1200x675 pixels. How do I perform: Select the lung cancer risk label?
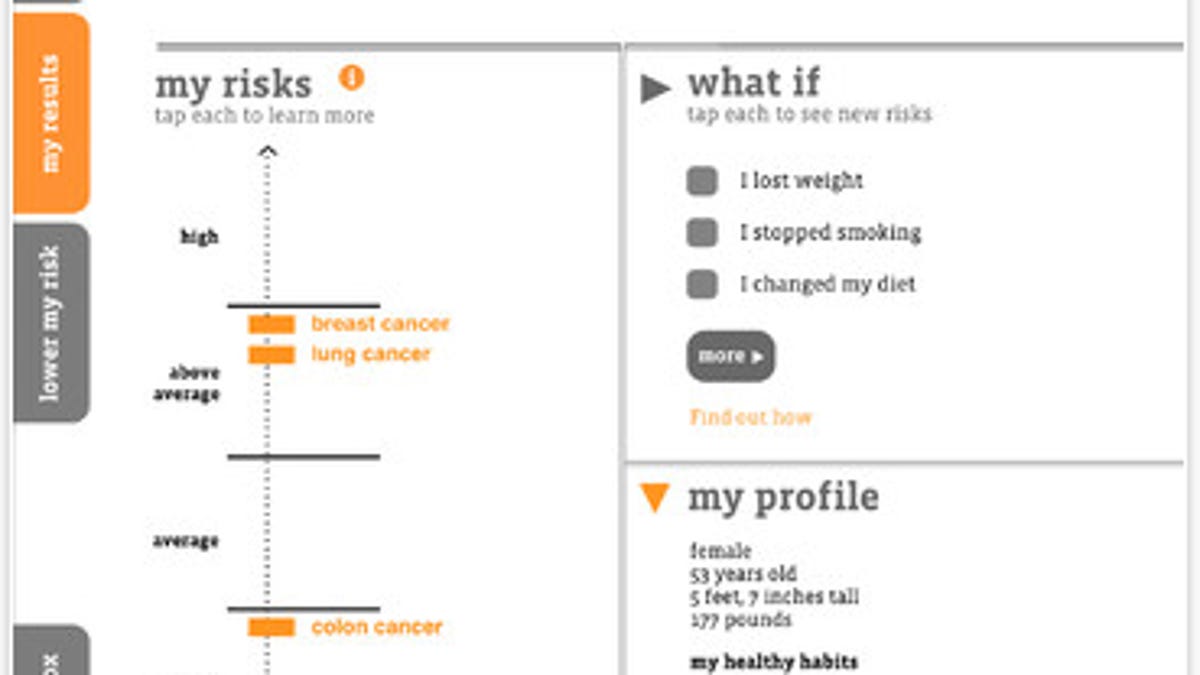(370, 355)
